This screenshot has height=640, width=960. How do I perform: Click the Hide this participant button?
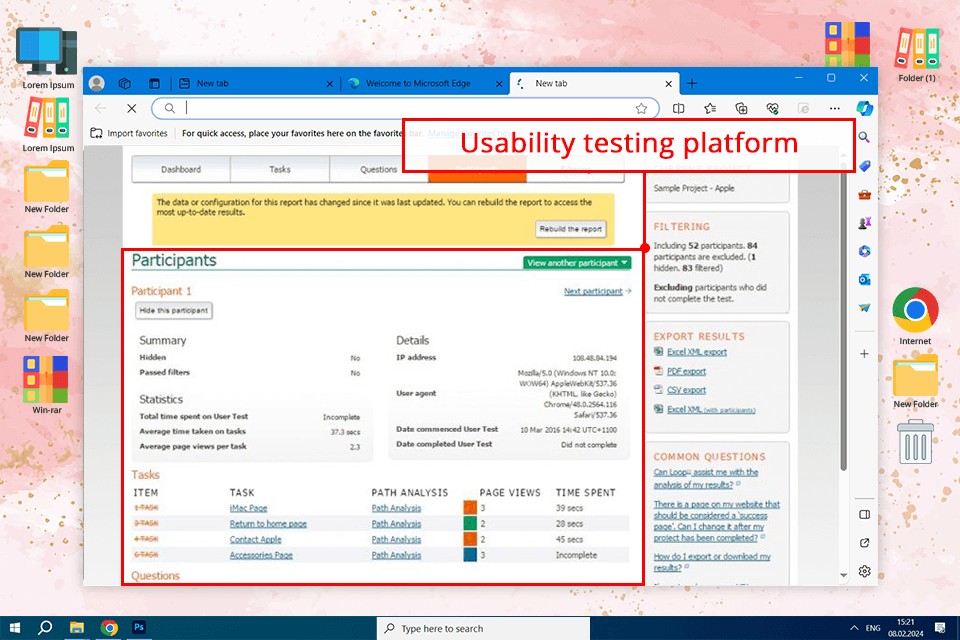click(174, 311)
